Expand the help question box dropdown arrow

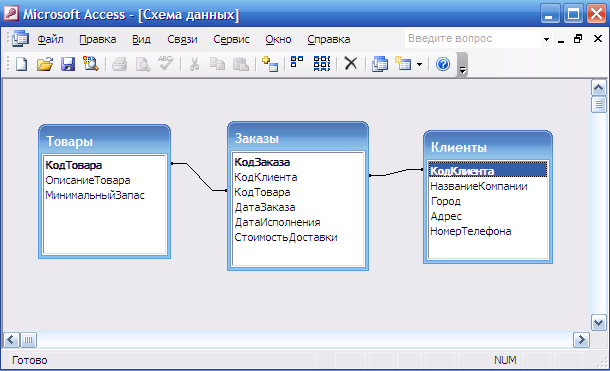[x=546, y=39]
